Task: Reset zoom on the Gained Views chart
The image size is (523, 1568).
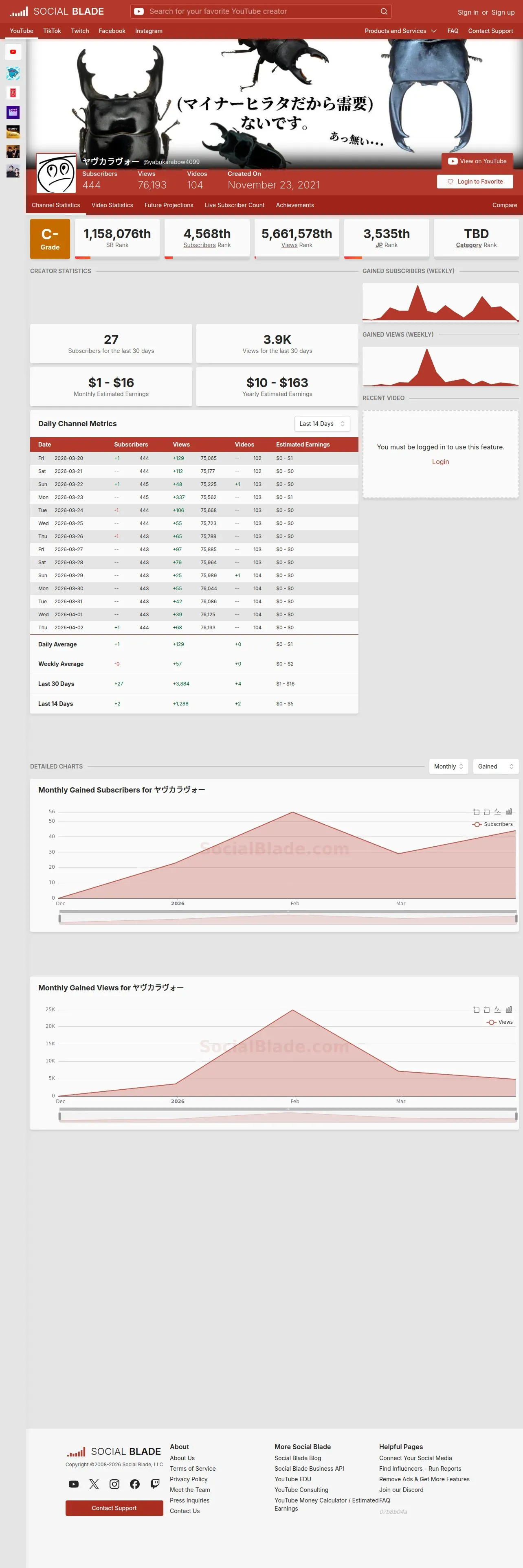Action: [486, 1010]
